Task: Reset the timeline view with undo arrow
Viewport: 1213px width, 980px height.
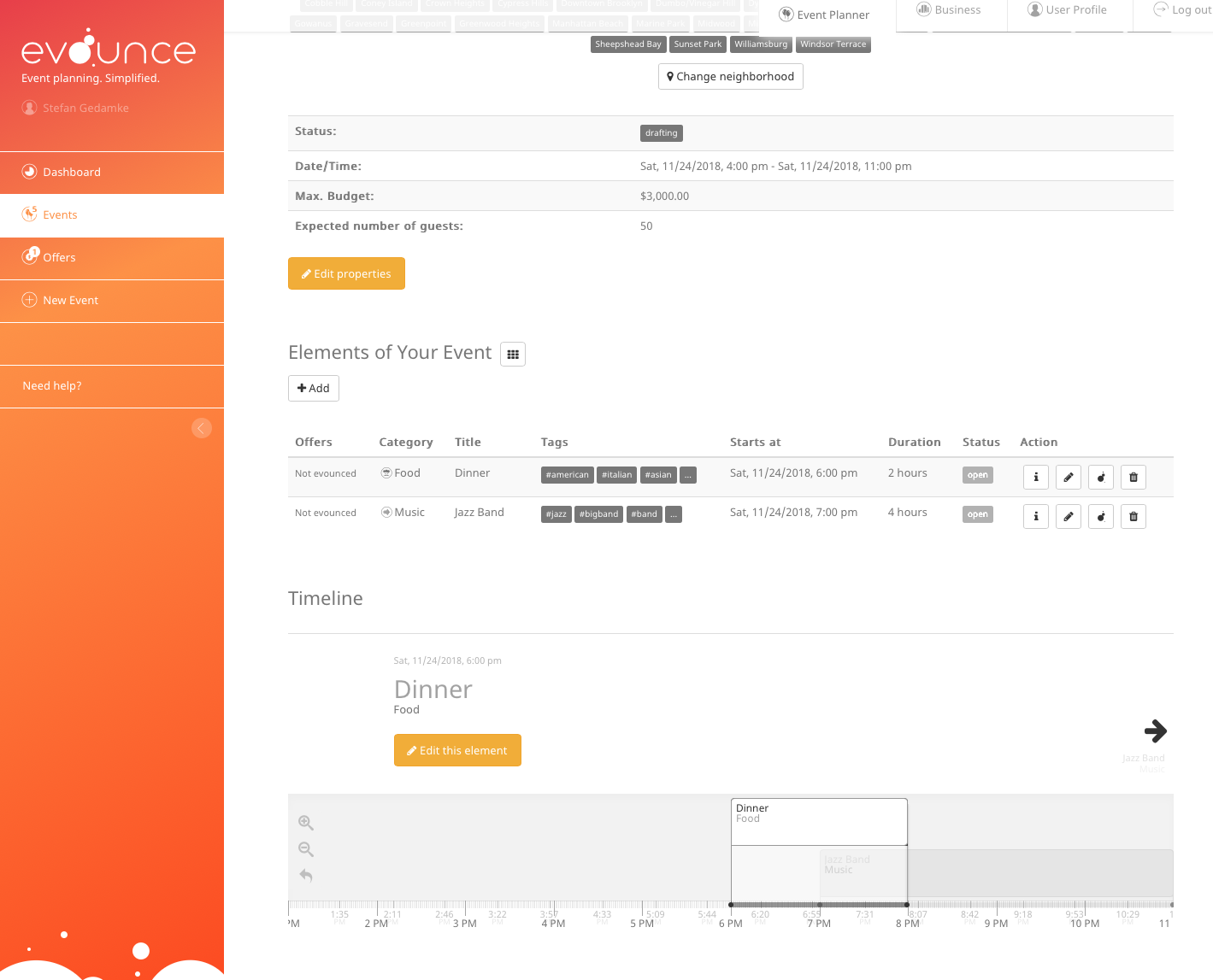Action: [x=306, y=875]
